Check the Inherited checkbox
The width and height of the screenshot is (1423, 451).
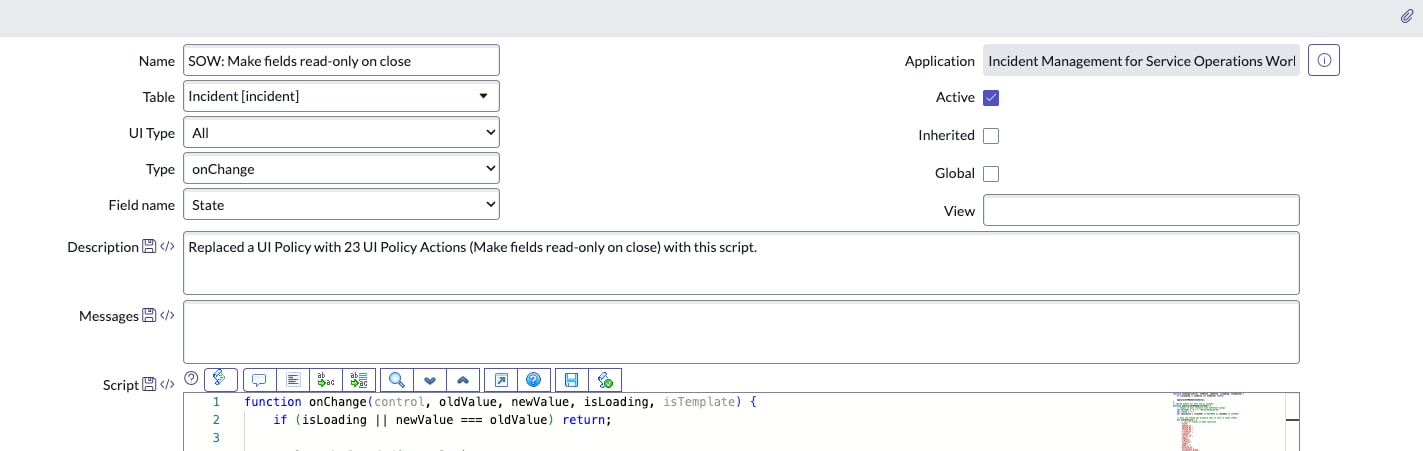tap(991, 136)
